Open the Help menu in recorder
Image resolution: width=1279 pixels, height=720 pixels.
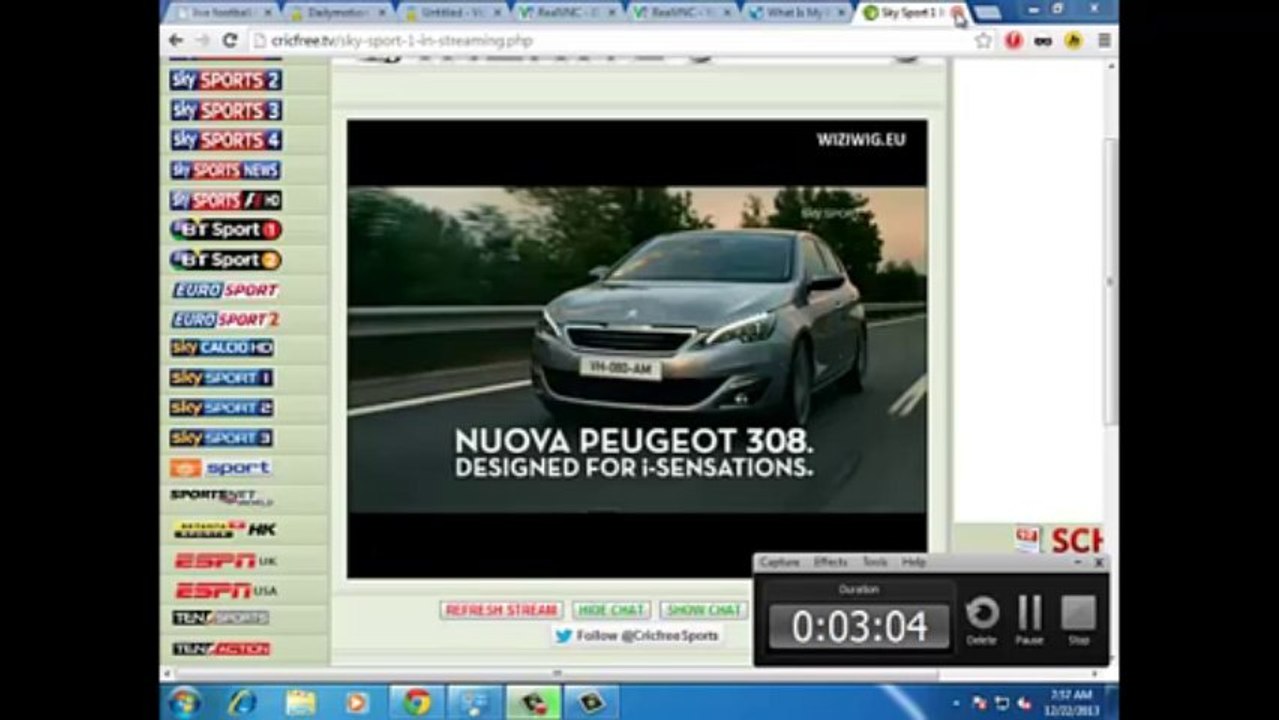coord(913,563)
